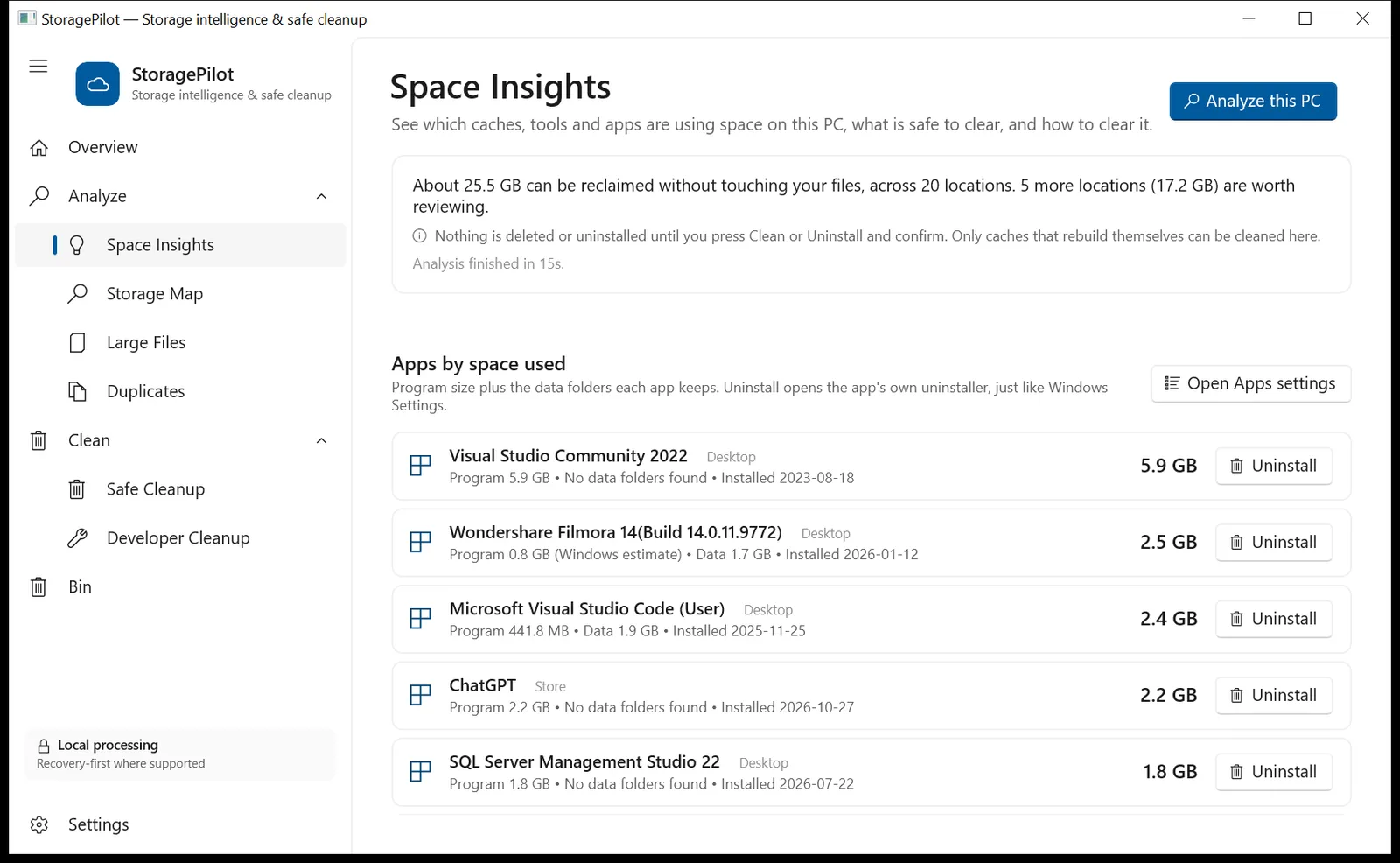The image size is (1400, 863).
Task: Open Large Files view
Action: pyautogui.click(x=180, y=343)
